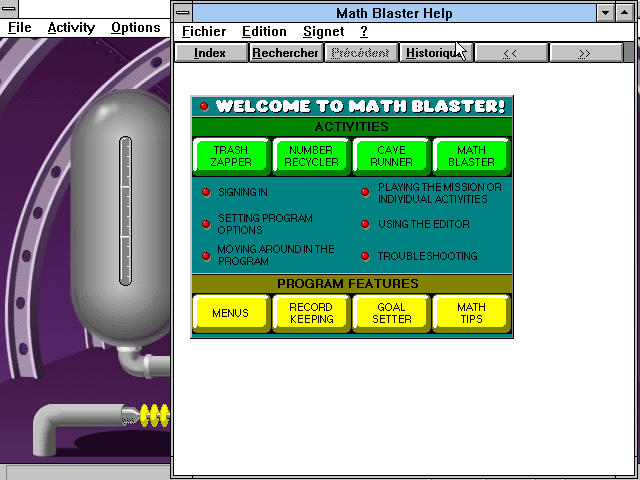Open the Signing In help link
This screenshot has width=640, height=480.
pyautogui.click(x=243, y=192)
